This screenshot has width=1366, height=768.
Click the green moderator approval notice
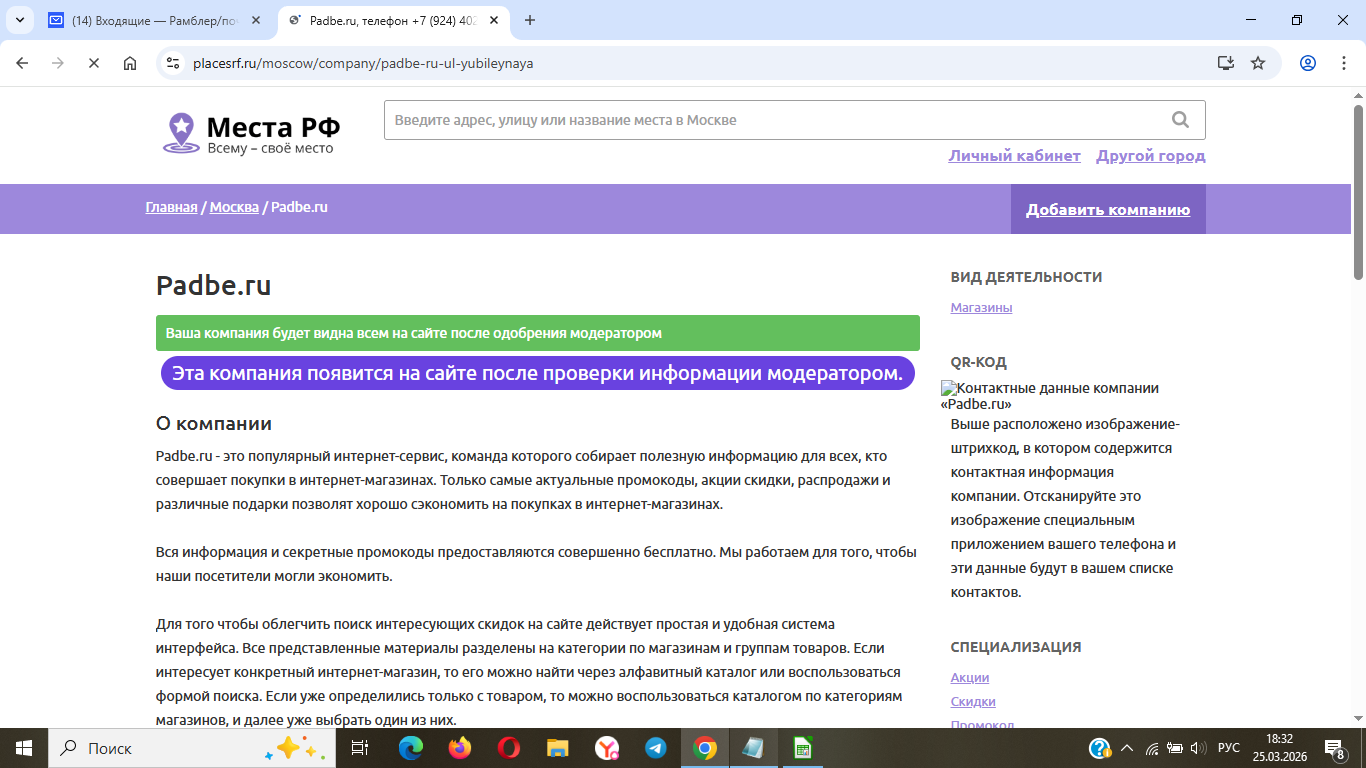(x=538, y=333)
